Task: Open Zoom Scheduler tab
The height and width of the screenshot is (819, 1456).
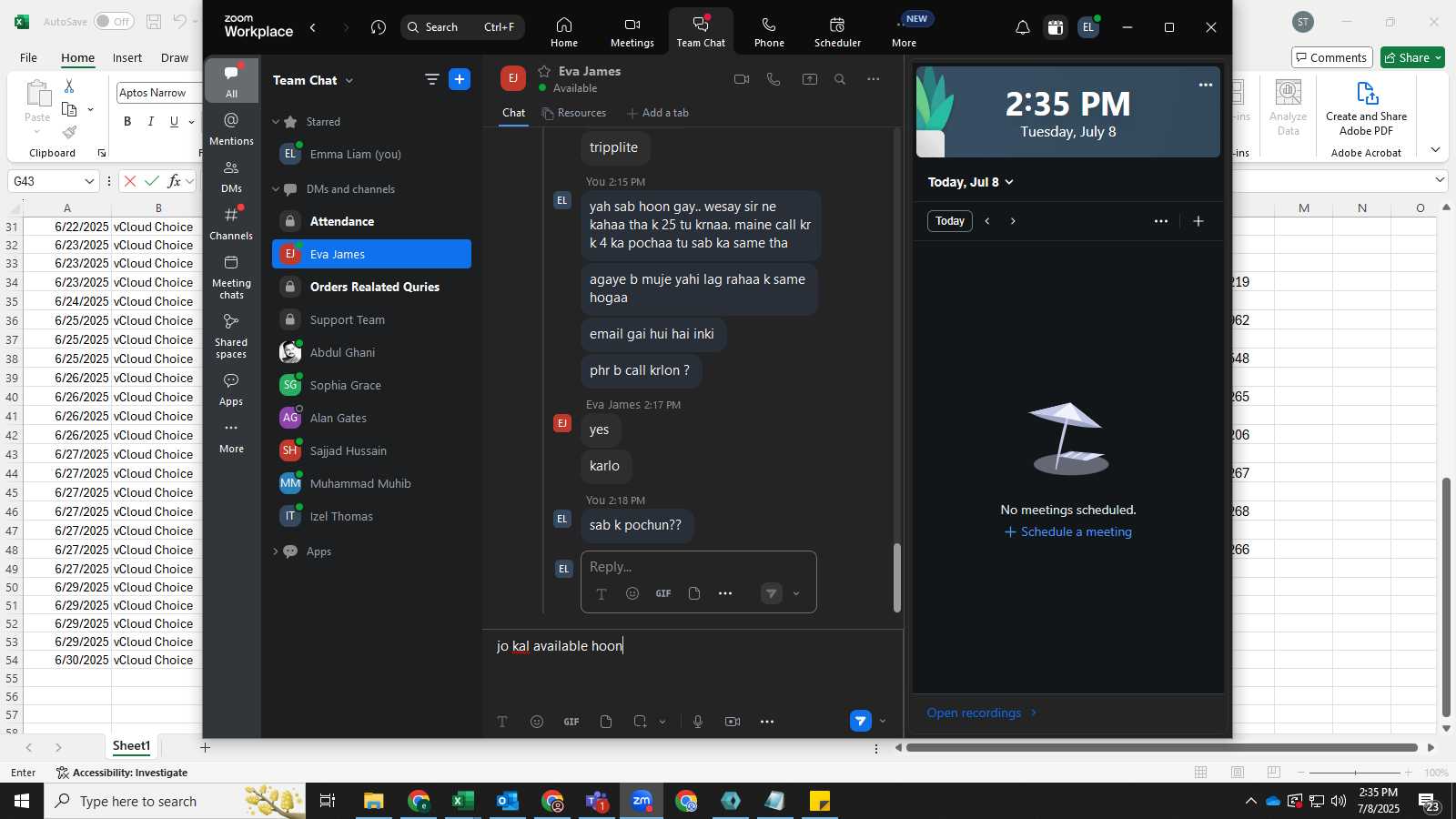Action: [x=837, y=32]
